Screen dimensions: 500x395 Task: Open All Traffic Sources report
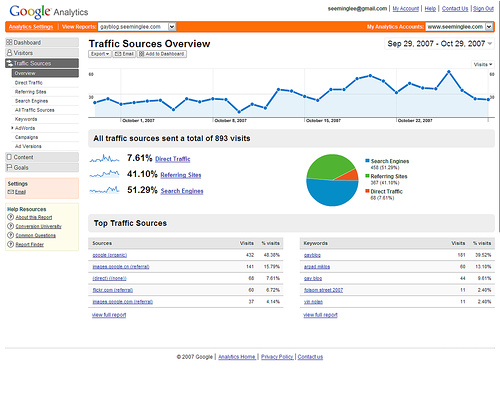tap(34, 110)
